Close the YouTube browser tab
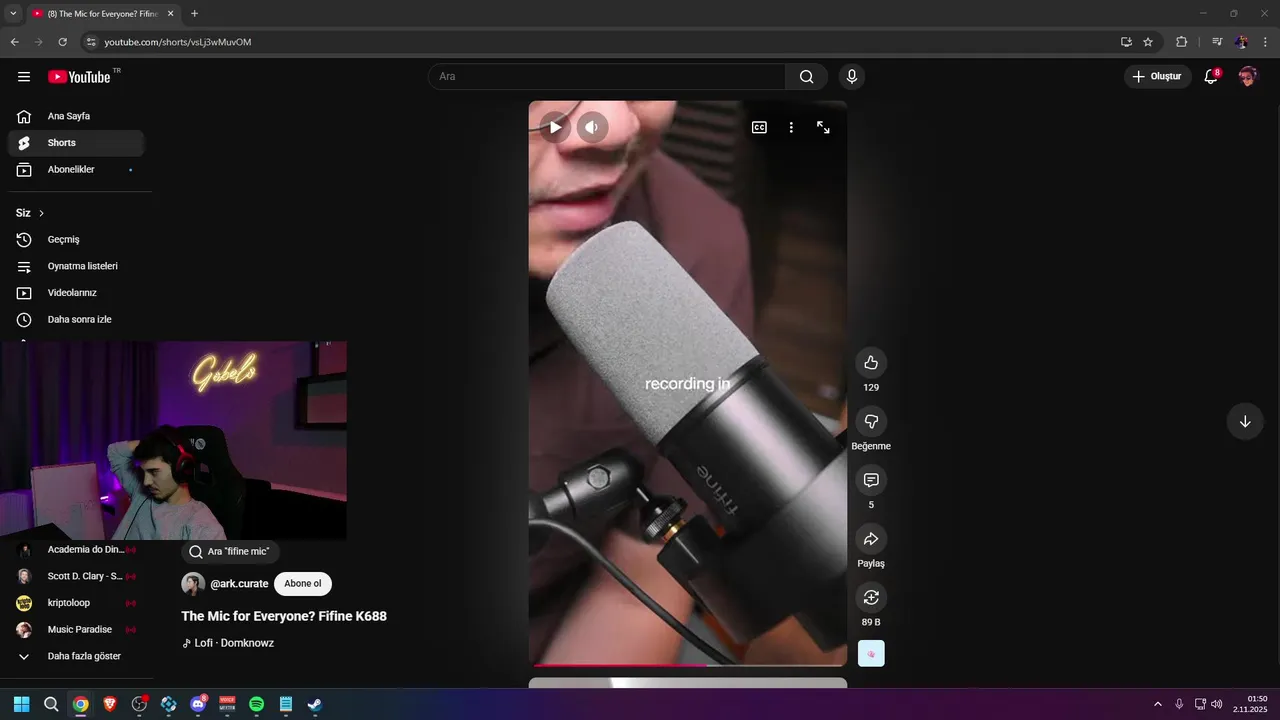This screenshot has height=720, width=1280. 170,14
